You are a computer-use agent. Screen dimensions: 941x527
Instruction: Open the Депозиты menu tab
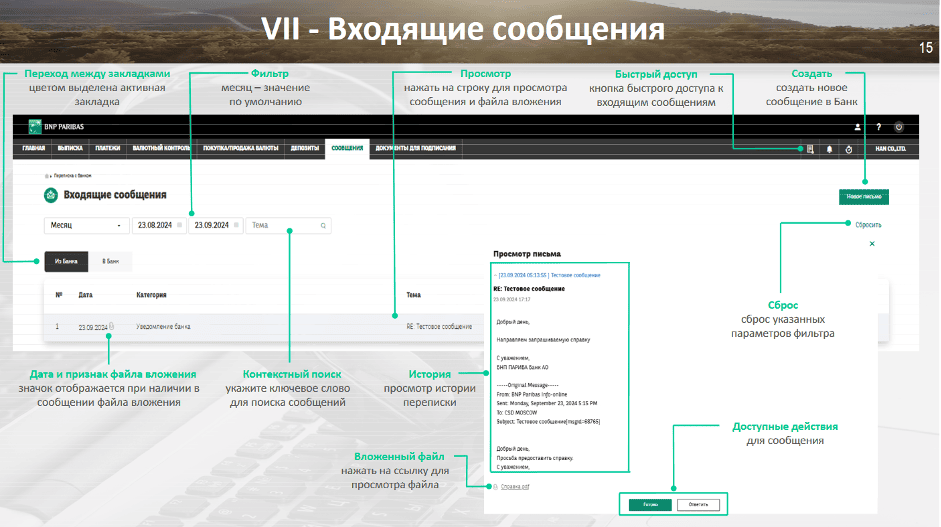tap(305, 148)
